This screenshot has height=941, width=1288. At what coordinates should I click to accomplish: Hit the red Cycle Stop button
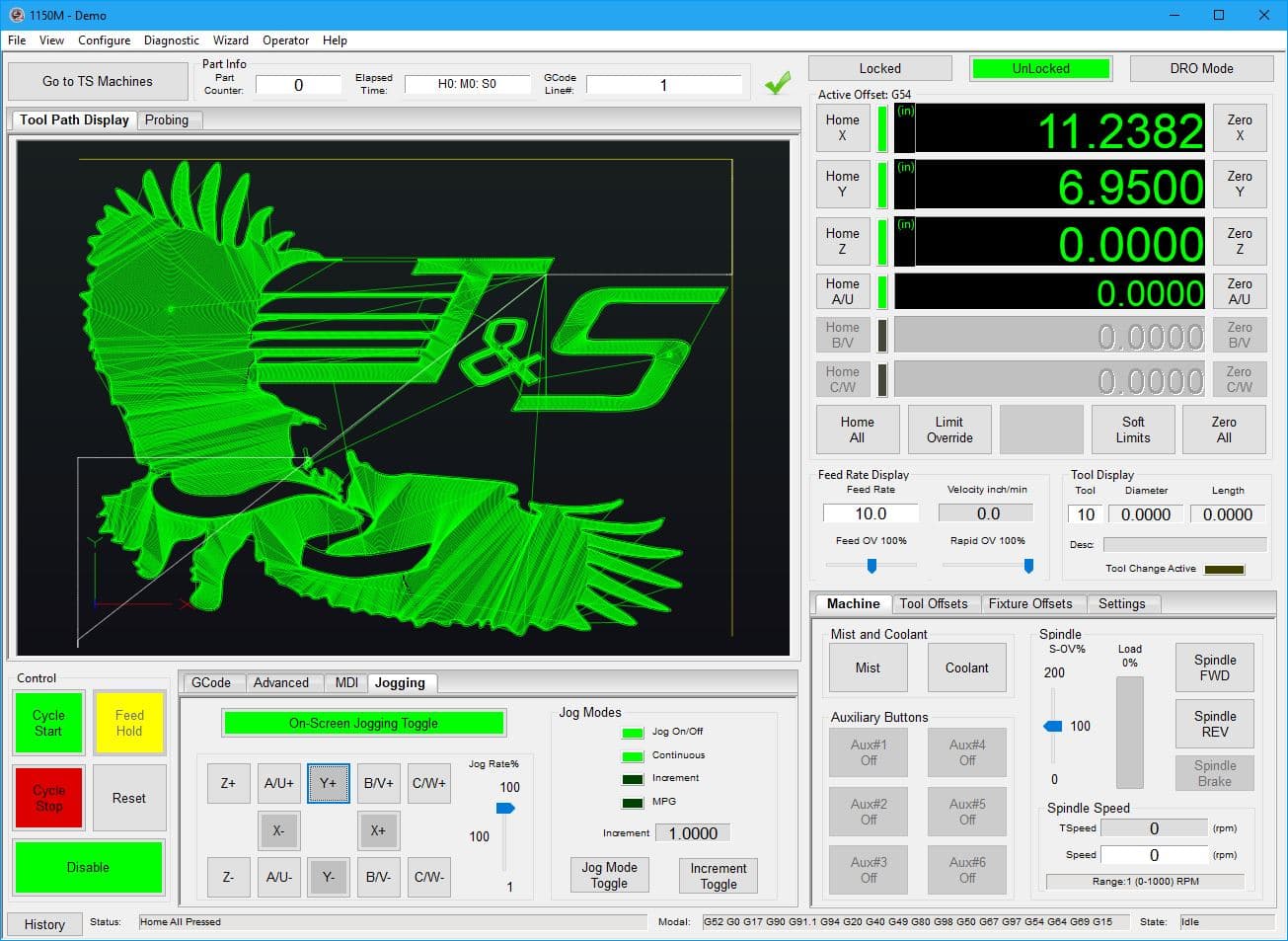pos(48,798)
